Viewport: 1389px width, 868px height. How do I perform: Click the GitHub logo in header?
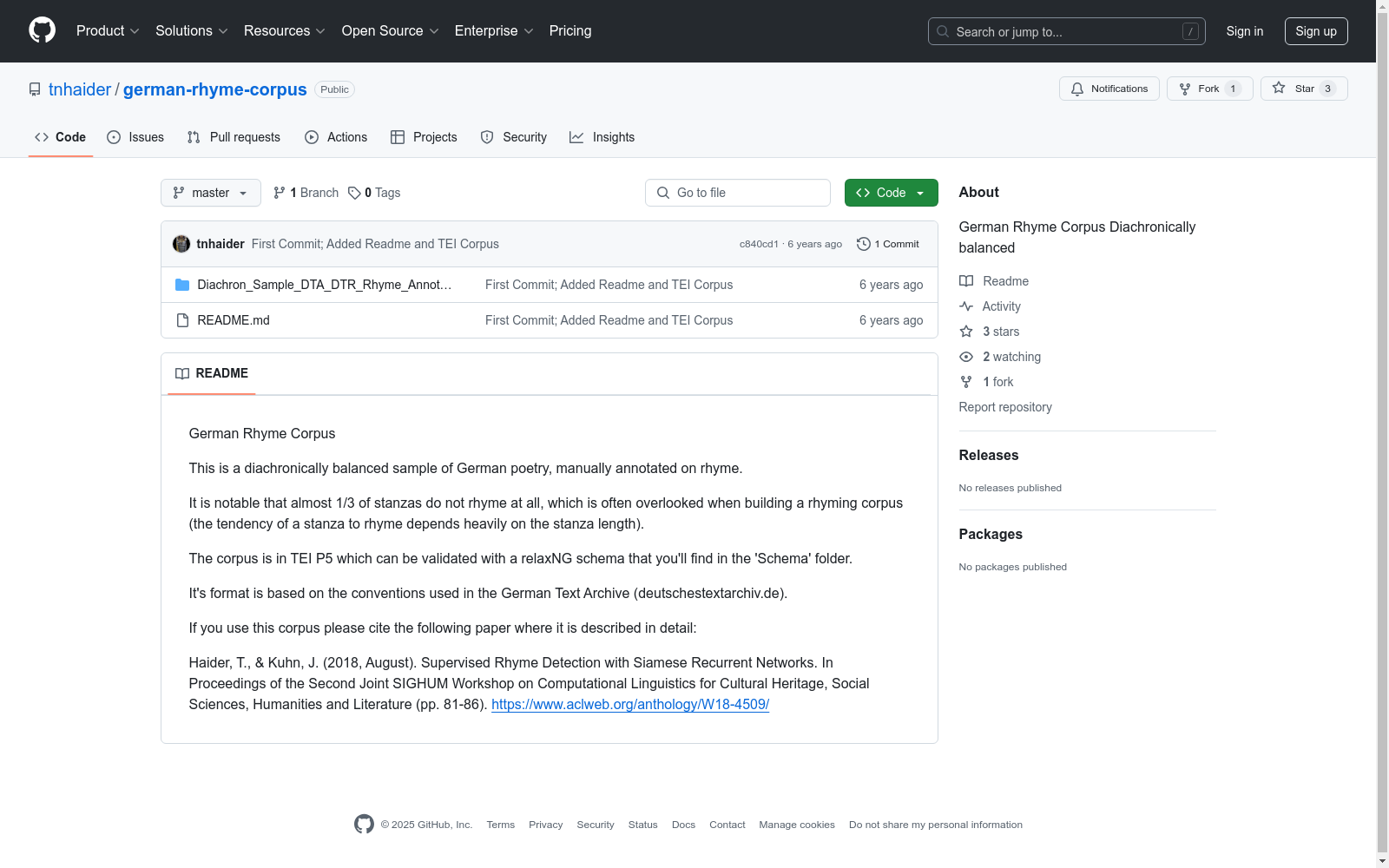pos(42,30)
